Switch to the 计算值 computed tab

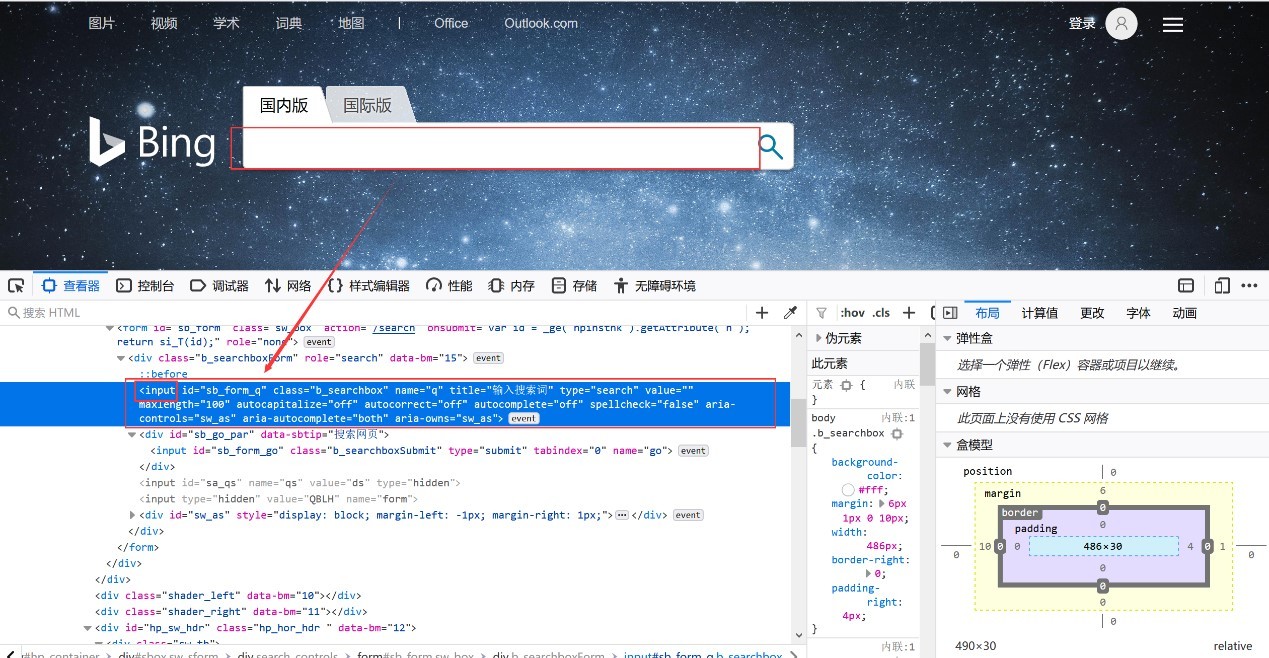coord(1039,313)
